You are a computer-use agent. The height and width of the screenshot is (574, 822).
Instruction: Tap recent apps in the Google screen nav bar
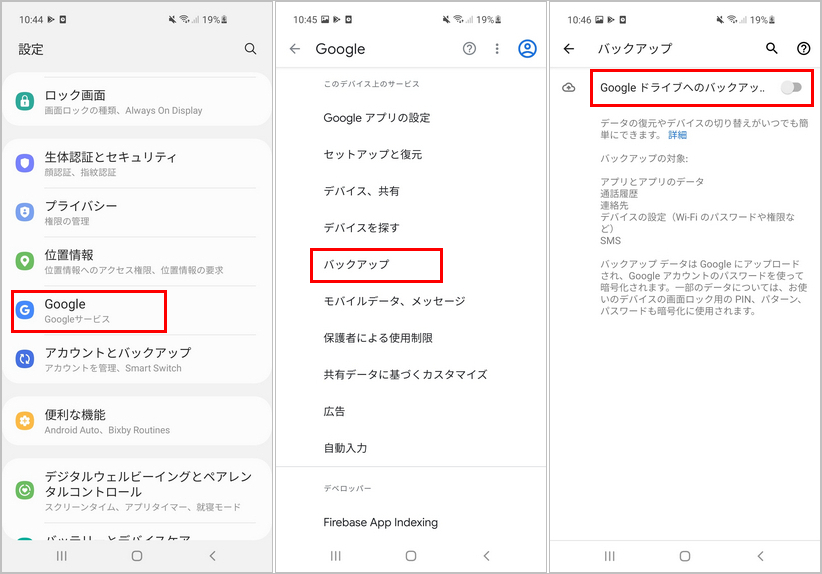(x=336, y=556)
